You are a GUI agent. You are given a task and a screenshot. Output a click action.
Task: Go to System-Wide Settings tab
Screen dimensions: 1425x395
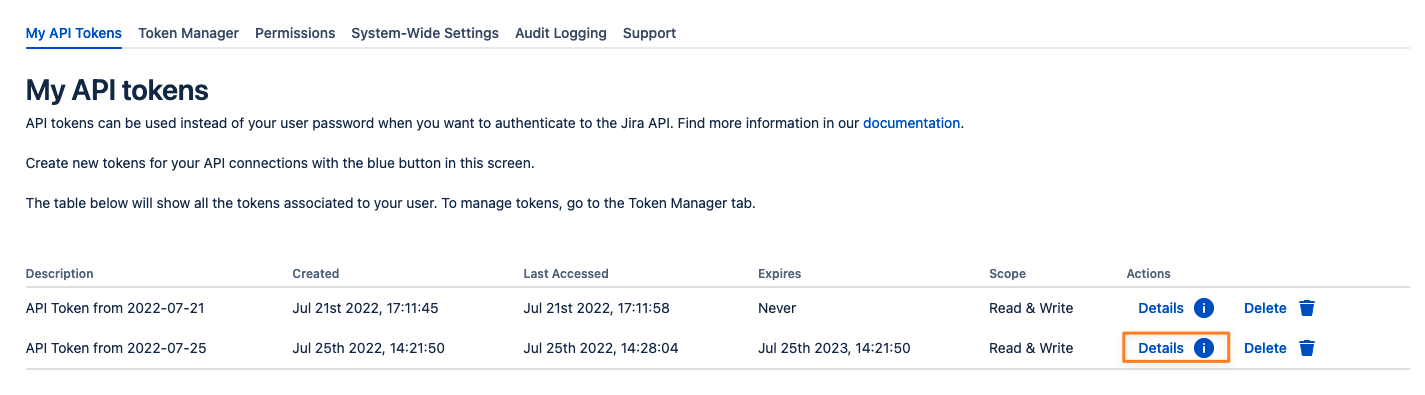pyautogui.click(x=425, y=33)
